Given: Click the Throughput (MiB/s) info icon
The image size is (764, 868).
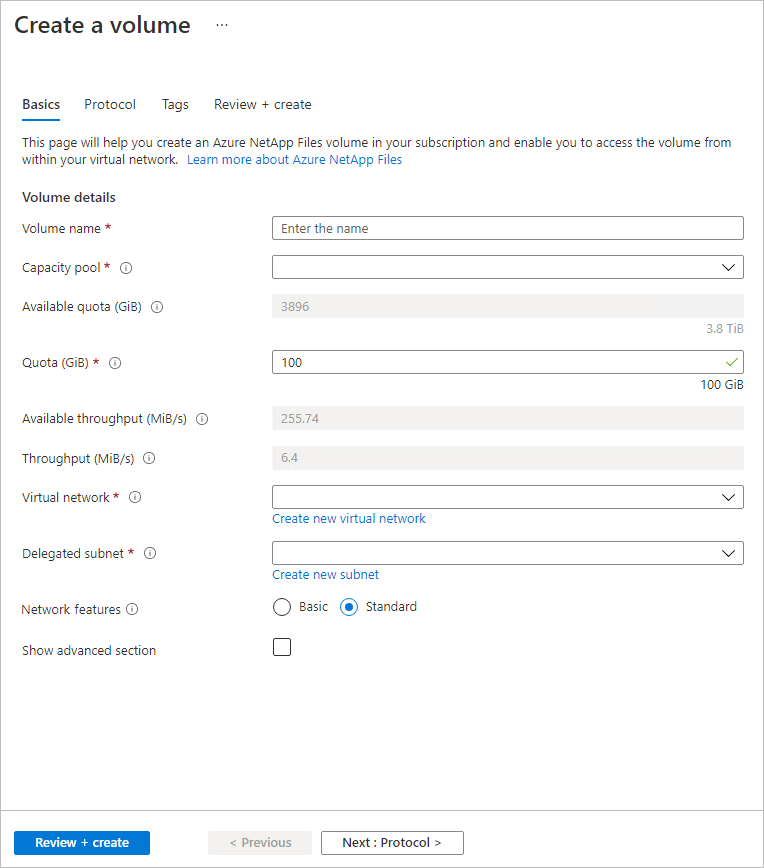Looking at the screenshot, I should (148, 458).
